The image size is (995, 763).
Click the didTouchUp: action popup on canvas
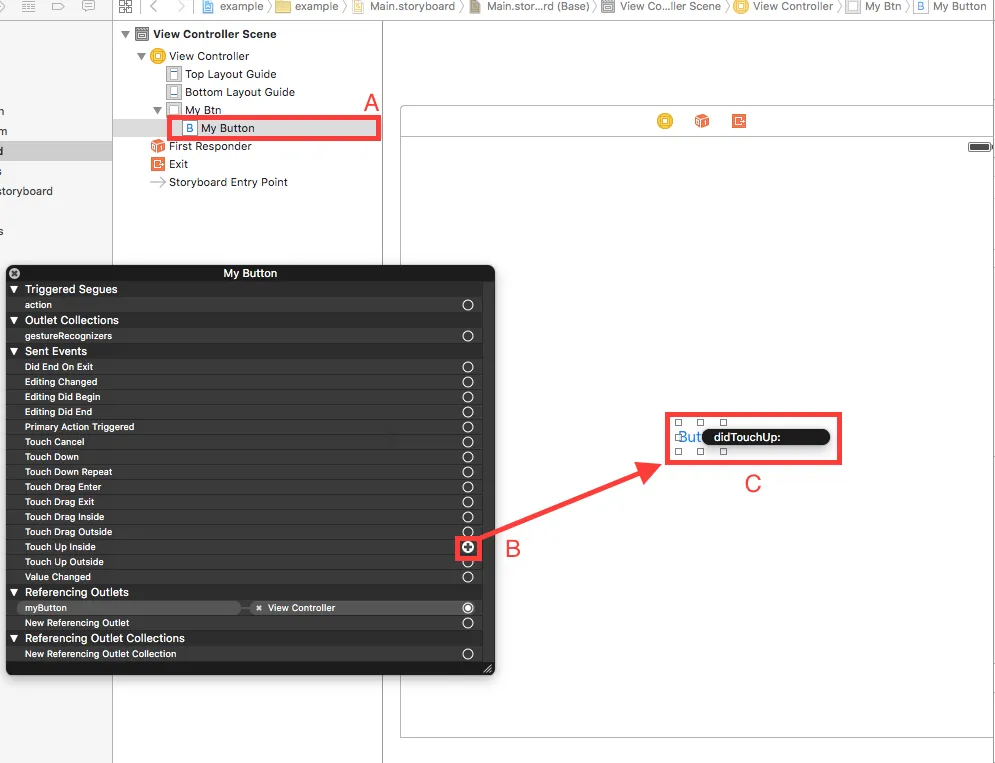click(766, 437)
